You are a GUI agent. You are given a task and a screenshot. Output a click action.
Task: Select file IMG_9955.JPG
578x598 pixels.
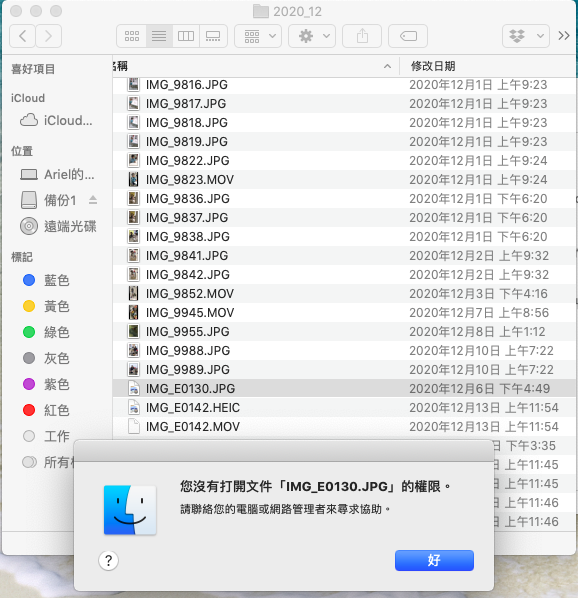344,332
